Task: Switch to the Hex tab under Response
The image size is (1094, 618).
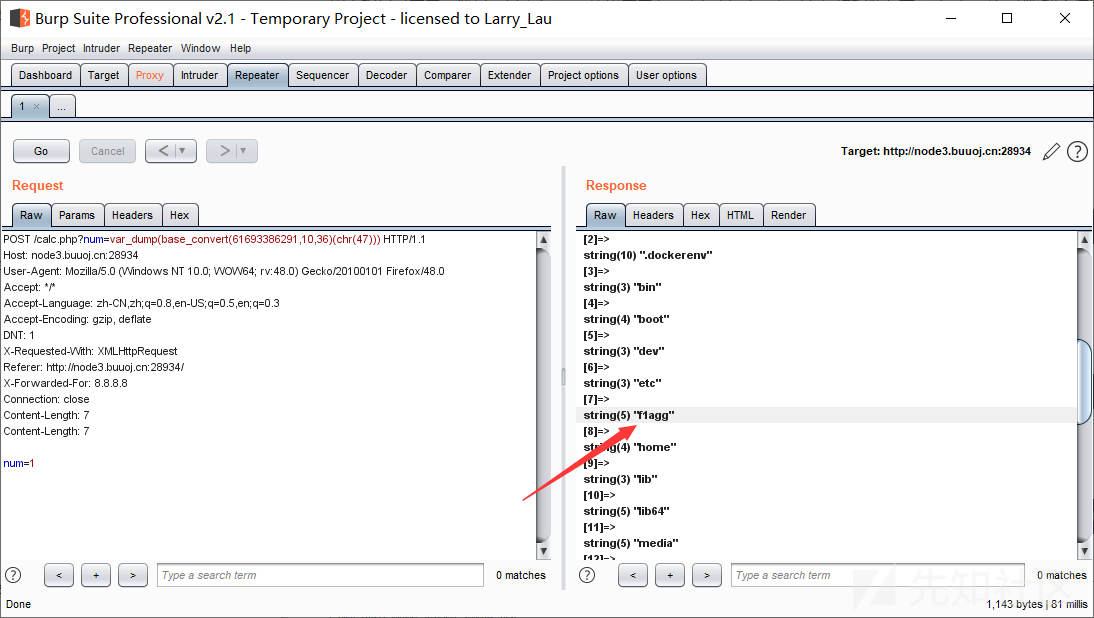Action: [x=700, y=216]
